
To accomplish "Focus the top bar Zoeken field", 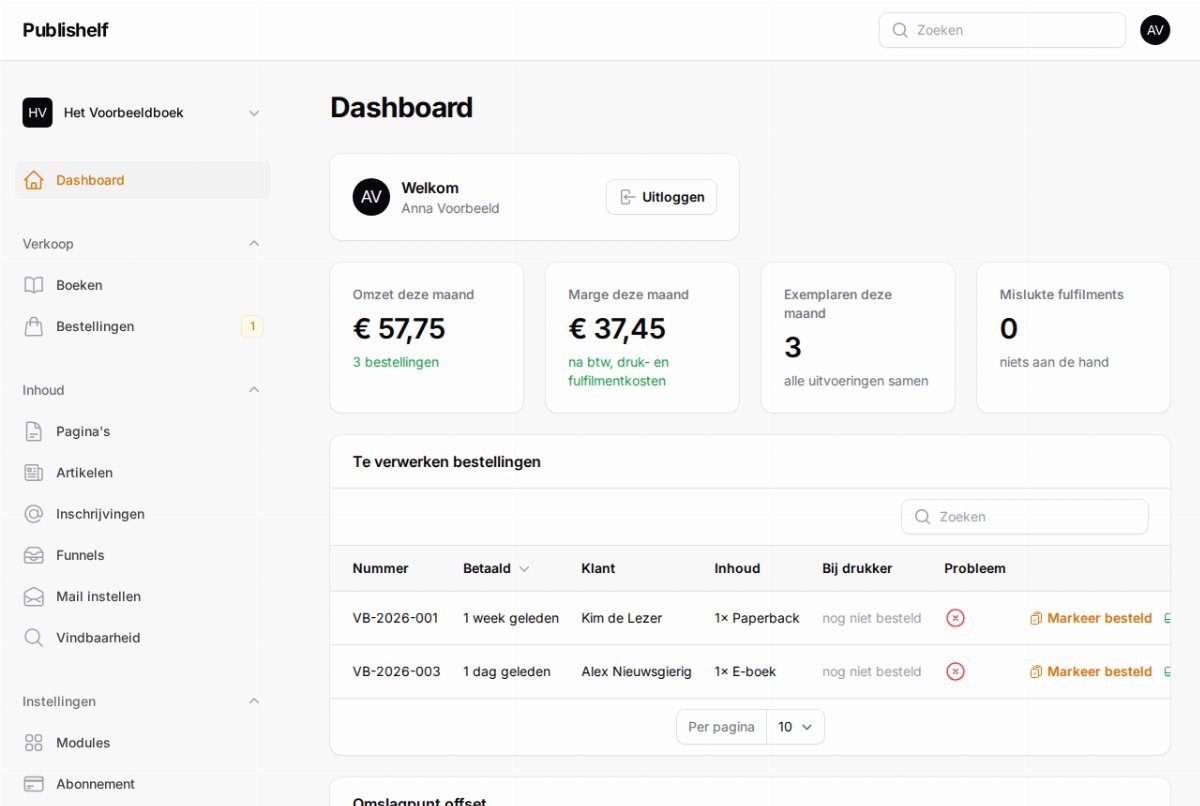I will [x=1002, y=30].
